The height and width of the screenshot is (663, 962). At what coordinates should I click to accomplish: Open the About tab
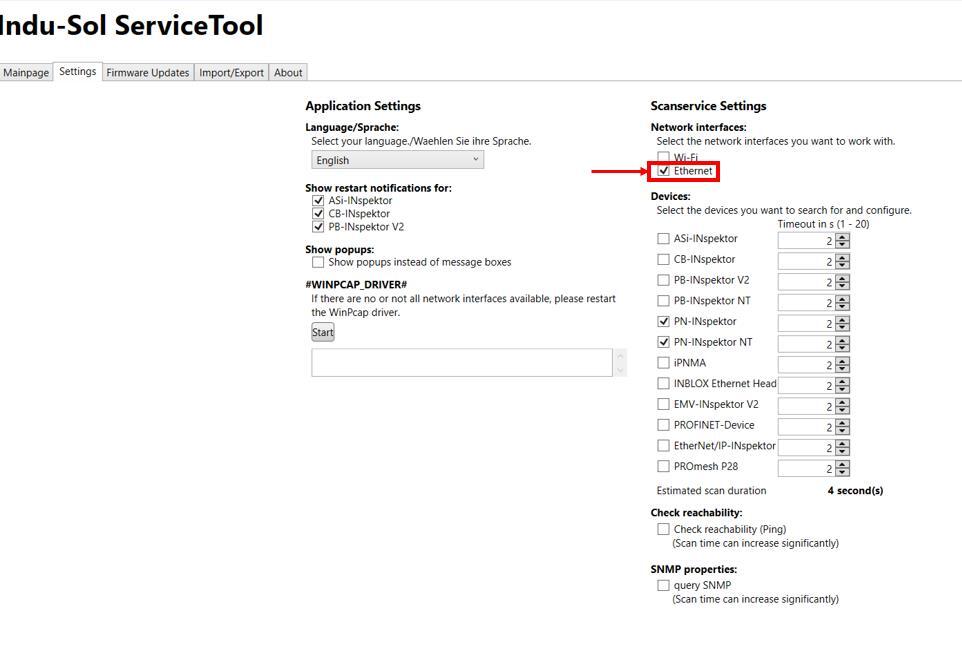(x=288, y=72)
